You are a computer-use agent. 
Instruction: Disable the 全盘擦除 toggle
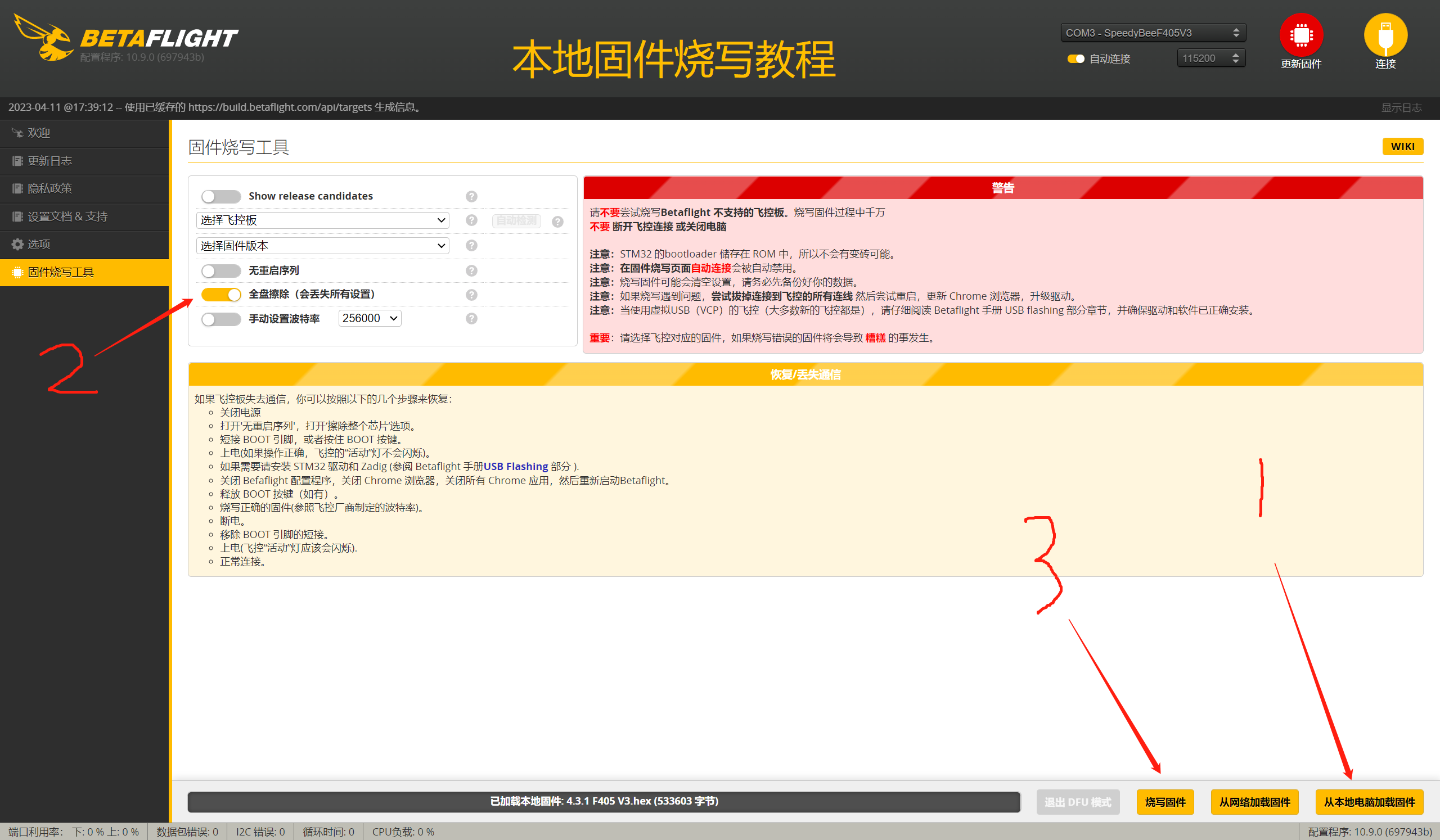click(222, 295)
